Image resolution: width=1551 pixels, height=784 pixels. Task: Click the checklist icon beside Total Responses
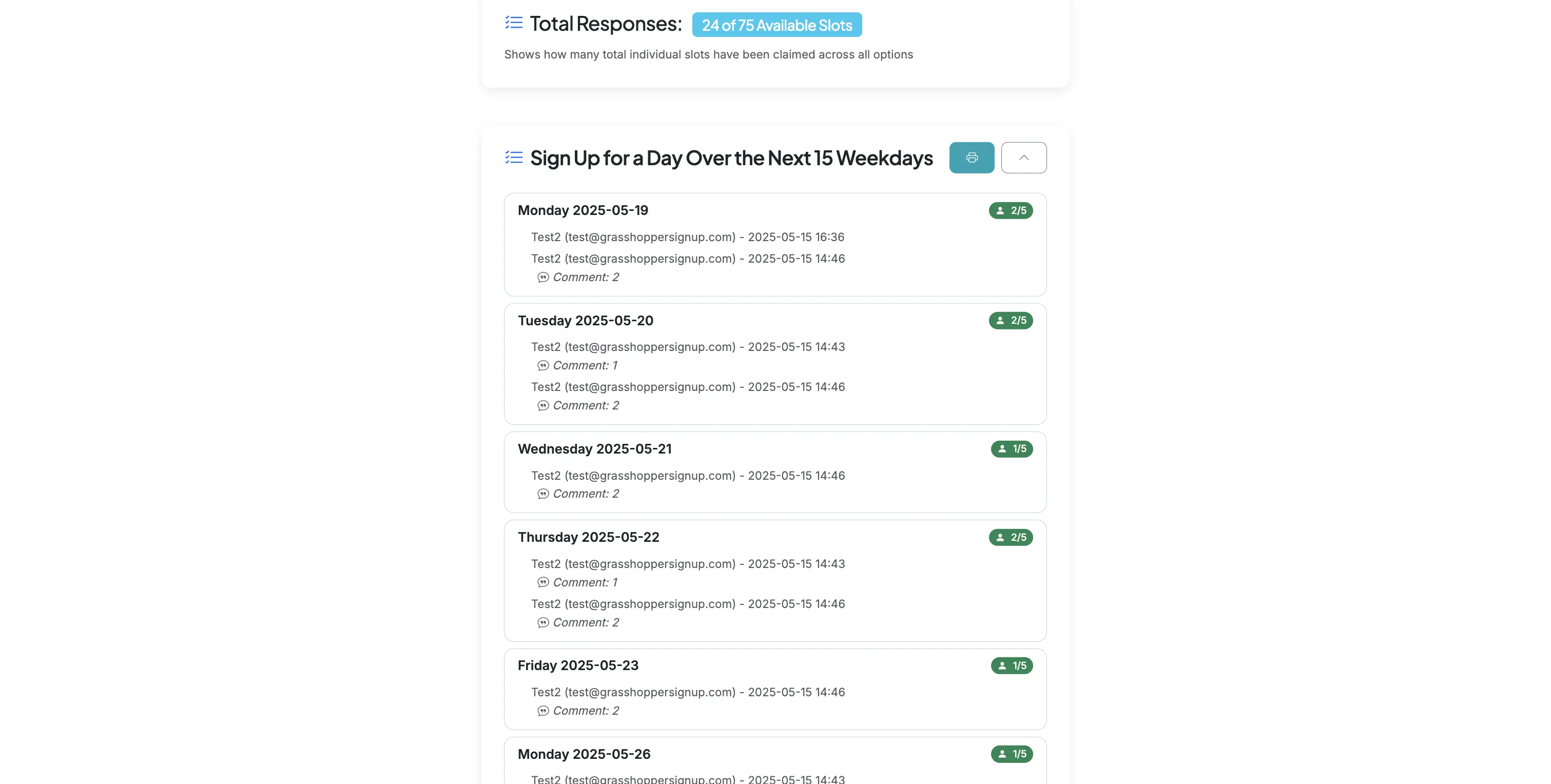coord(513,22)
